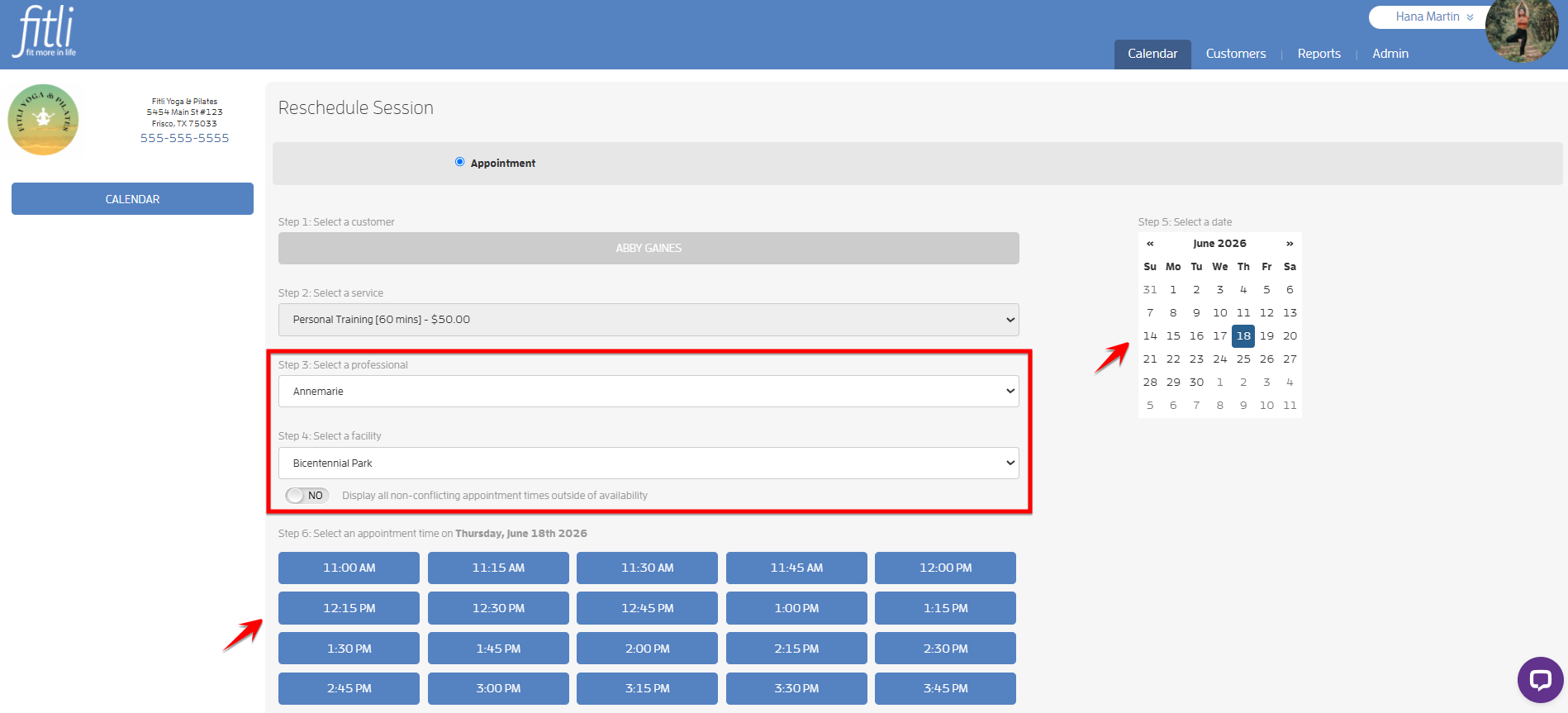This screenshot has width=1568, height=713.
Task: Select the 2:15 PM time slot
Action: 796,649
